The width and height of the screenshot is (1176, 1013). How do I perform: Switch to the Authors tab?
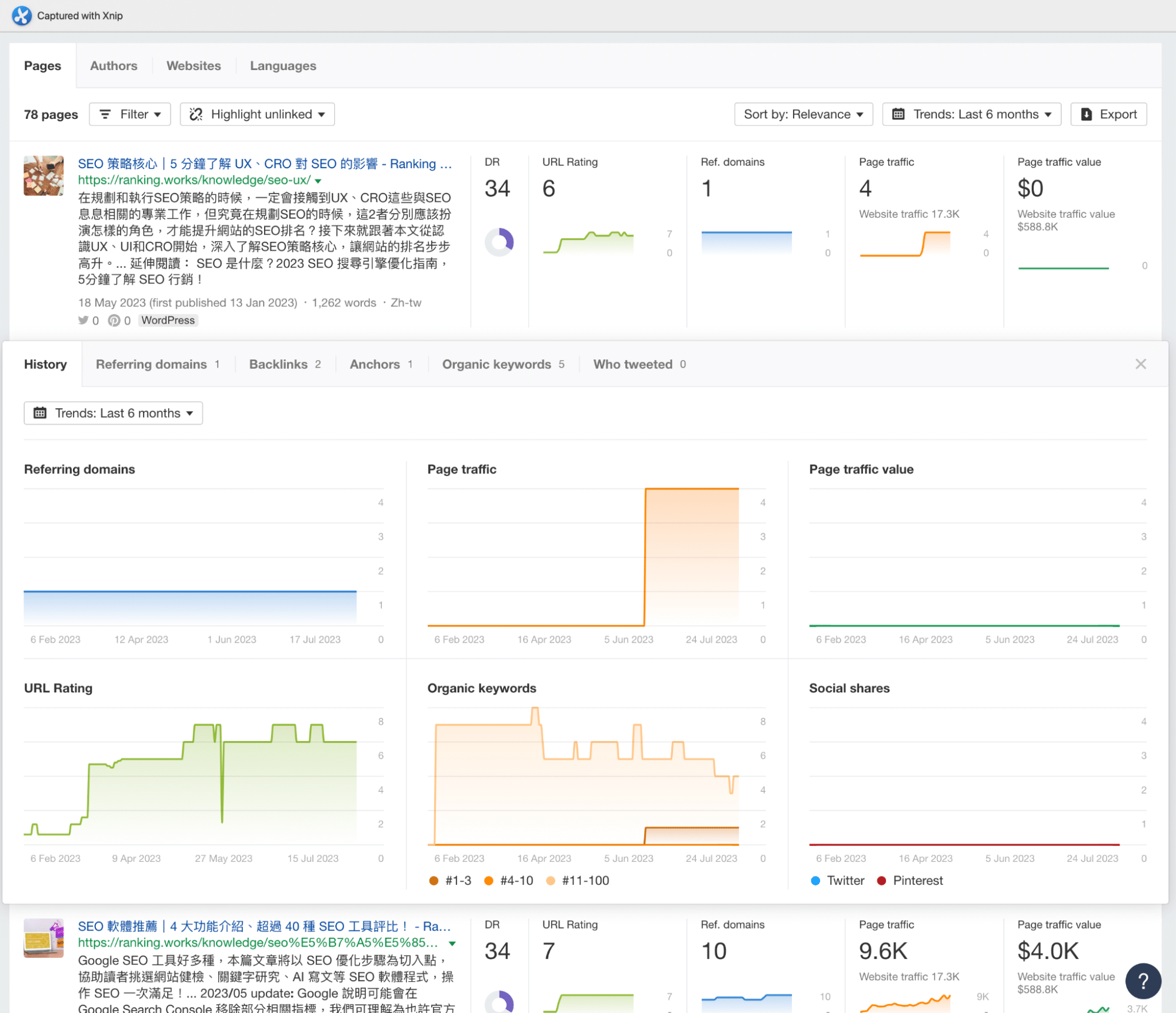114,66
